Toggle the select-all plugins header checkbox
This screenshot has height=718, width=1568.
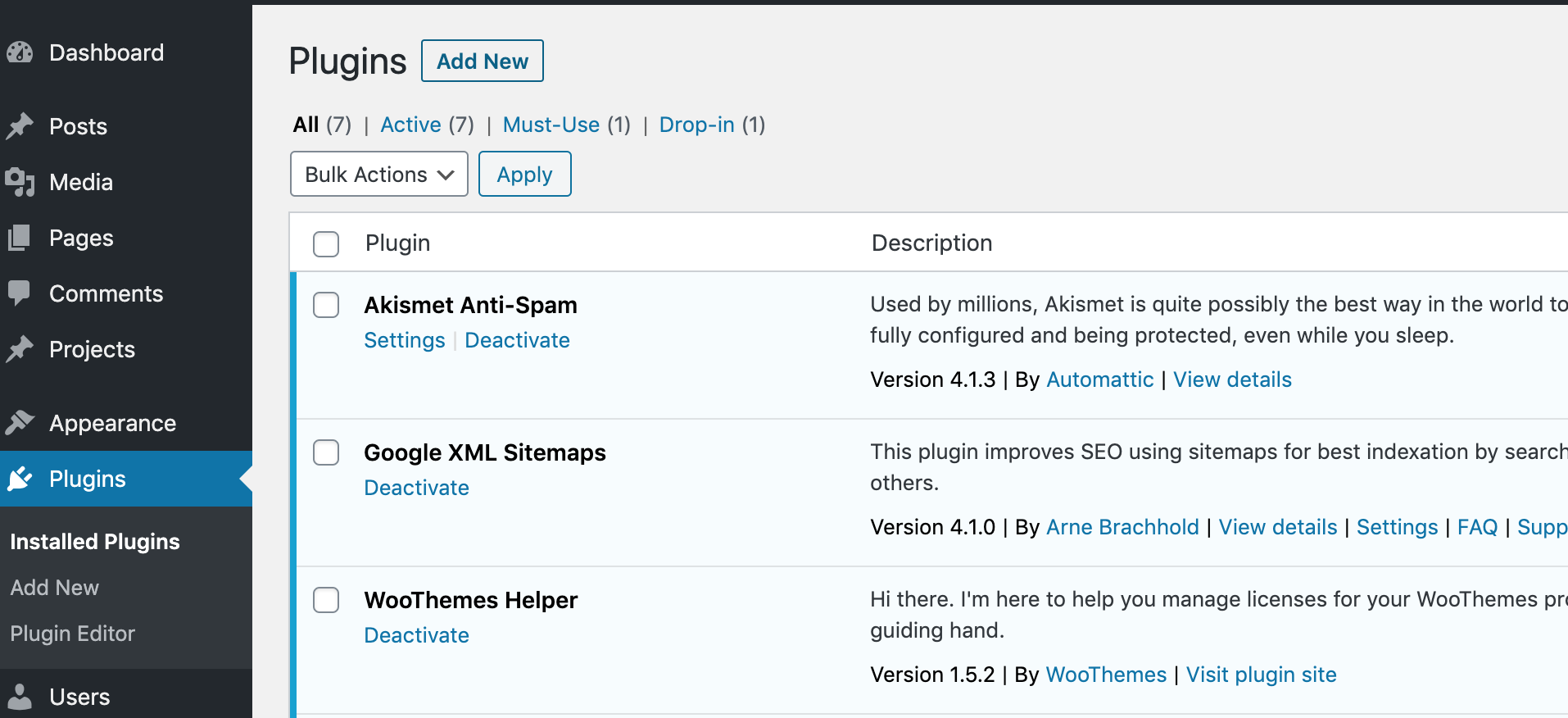point(326,243)
